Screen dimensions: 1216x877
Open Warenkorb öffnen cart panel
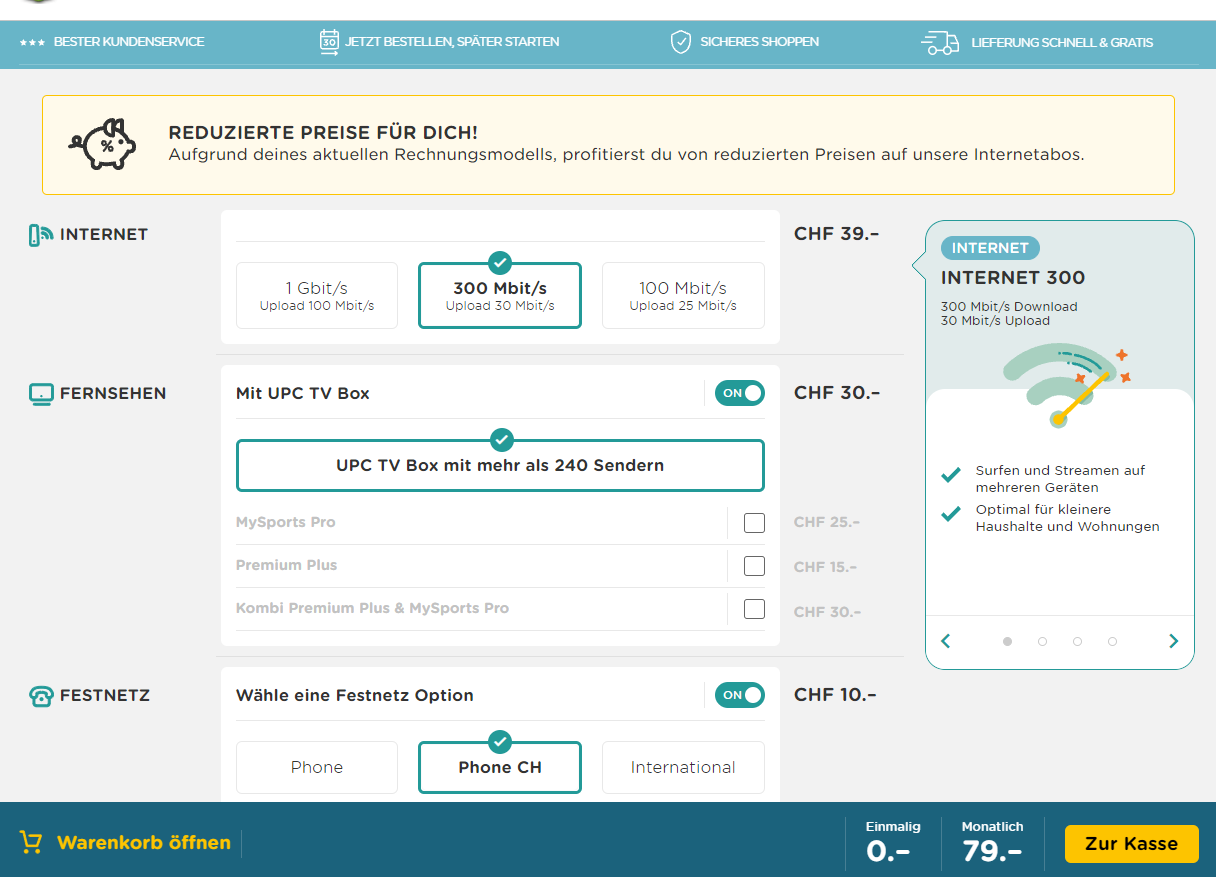pos(143,843)
